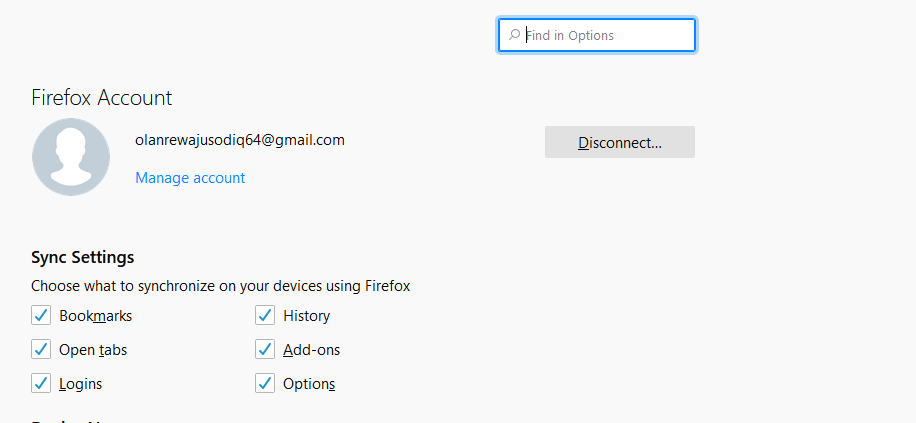Click the Add-ons label text
This screenshot has width=916, height=423.
click(311, 350)
